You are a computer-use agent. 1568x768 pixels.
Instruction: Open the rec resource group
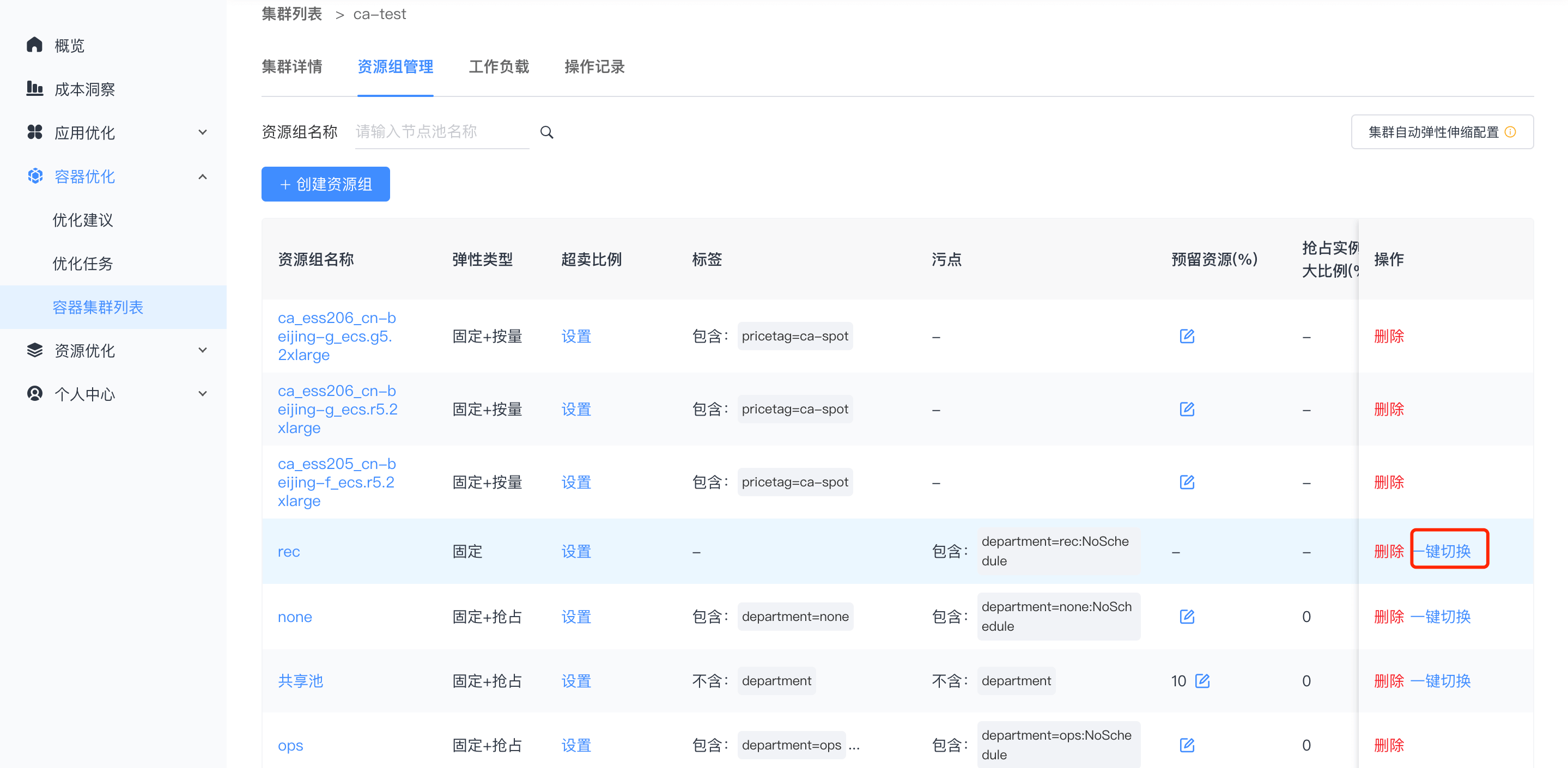289,552
